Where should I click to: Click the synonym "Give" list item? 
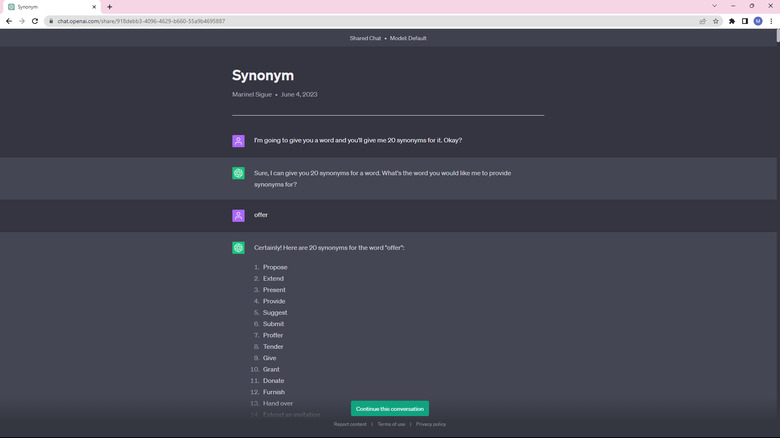coord(270,358)
